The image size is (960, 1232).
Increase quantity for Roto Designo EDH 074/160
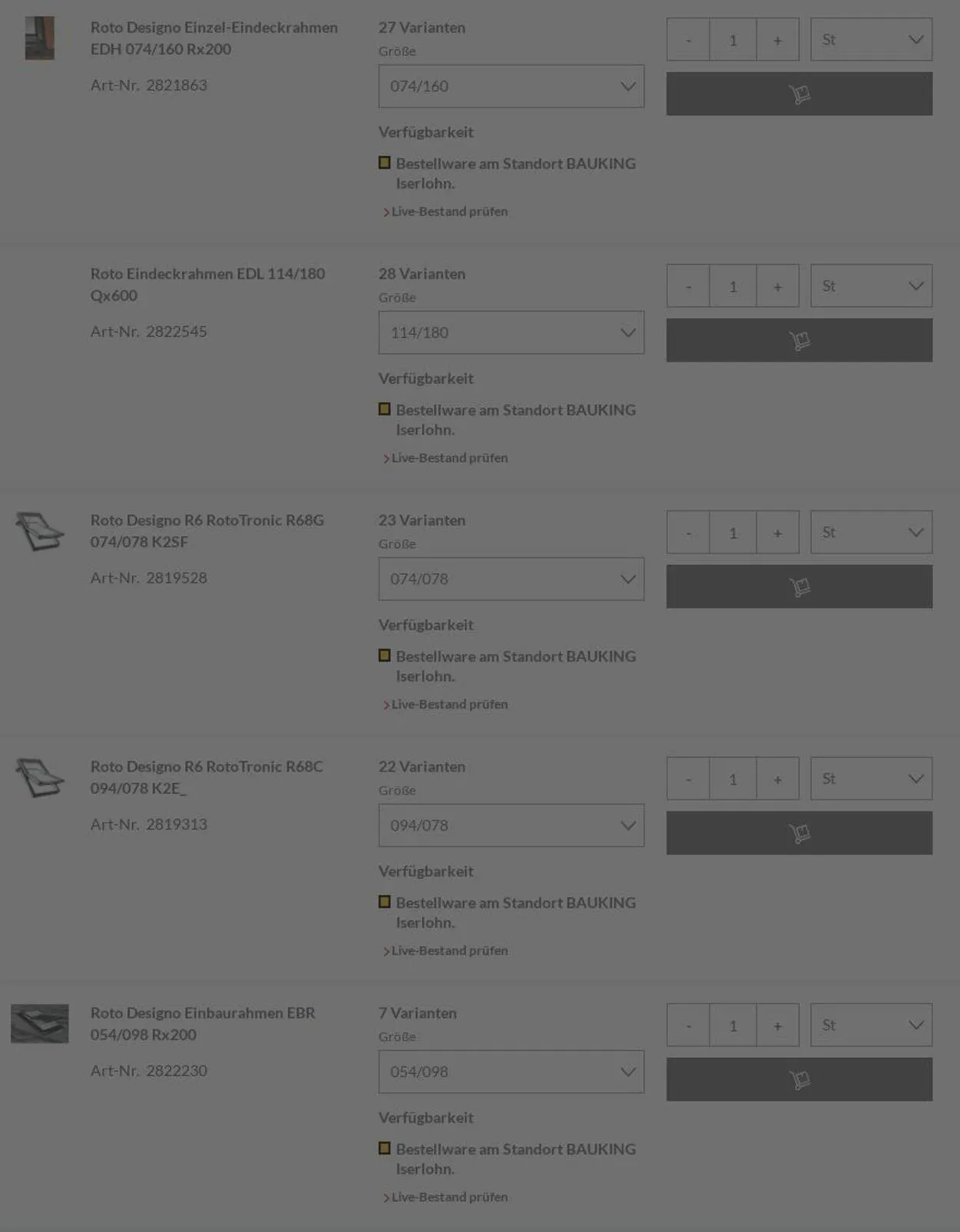coord(777,39)
